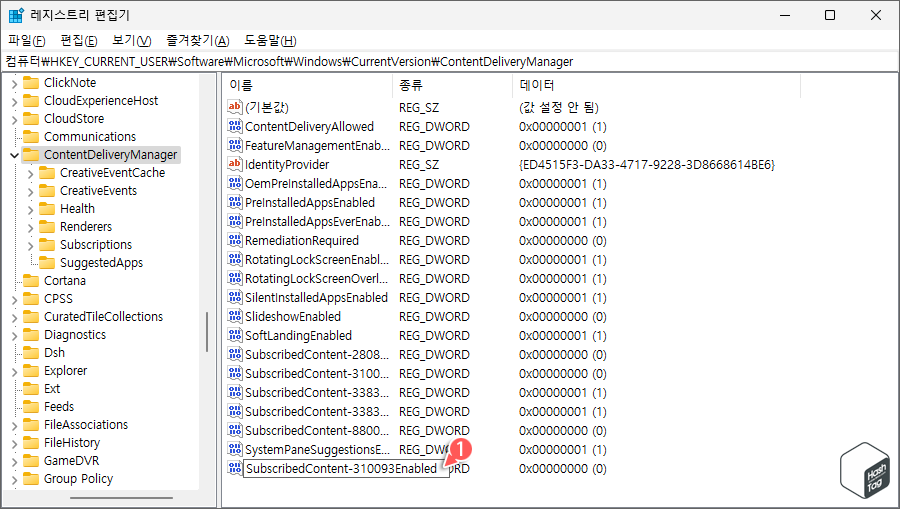Expand the CloudExperienceHost key

14,101
